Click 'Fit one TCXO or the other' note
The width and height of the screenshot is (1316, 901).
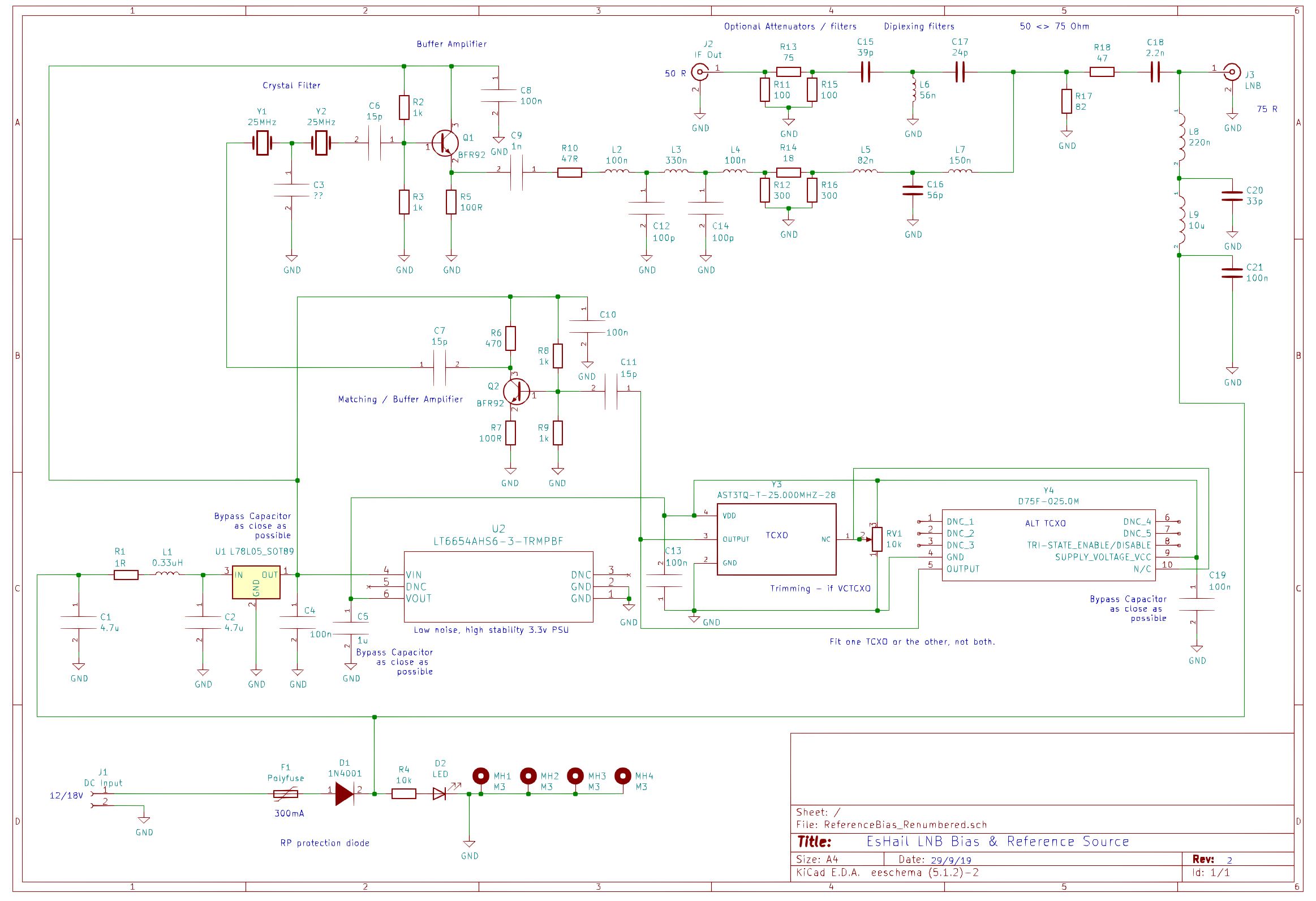click(x=911, y=642)
